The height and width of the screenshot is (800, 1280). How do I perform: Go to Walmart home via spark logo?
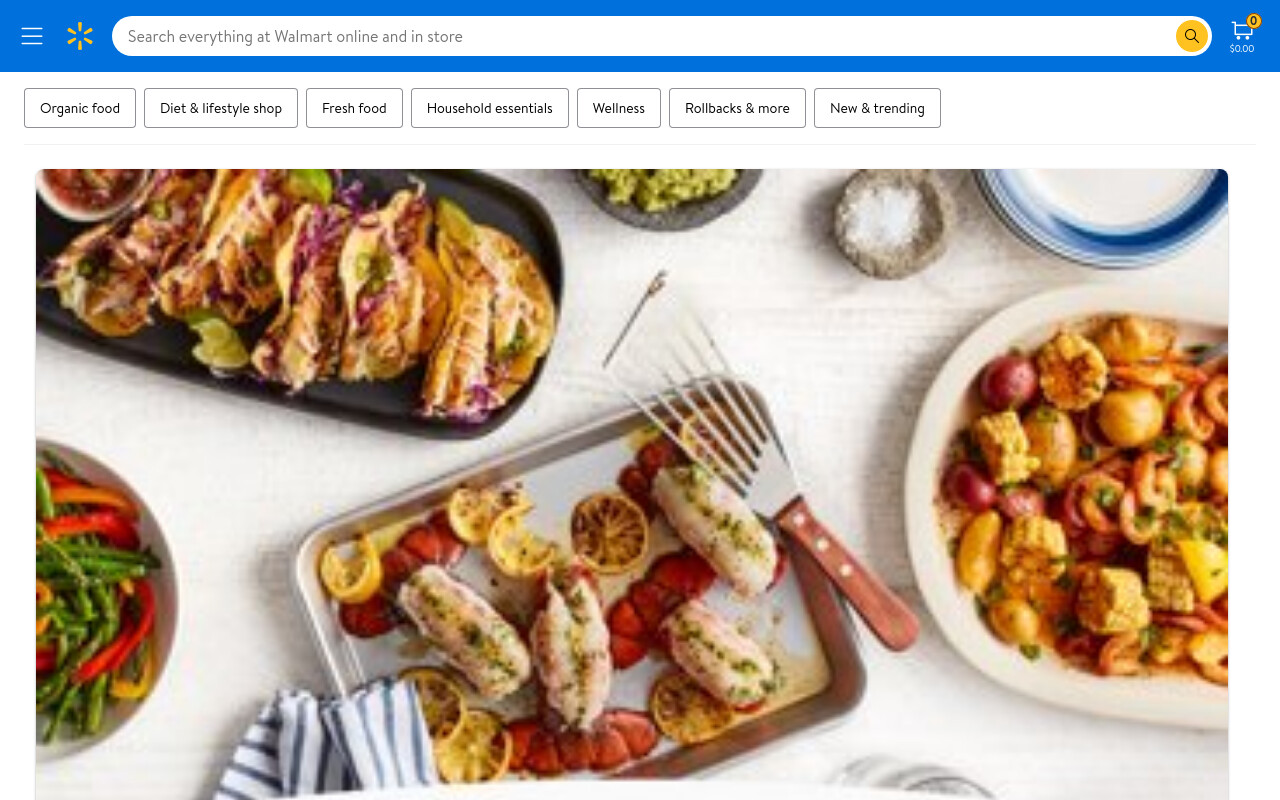click(x=80, y=36)
